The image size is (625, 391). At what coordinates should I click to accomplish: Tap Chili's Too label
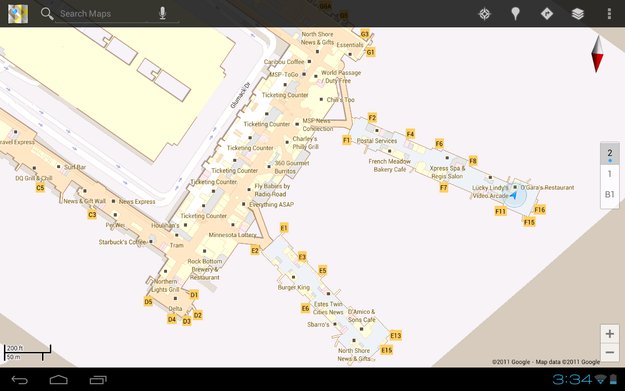pyautogui.click(x=340, y=100)
